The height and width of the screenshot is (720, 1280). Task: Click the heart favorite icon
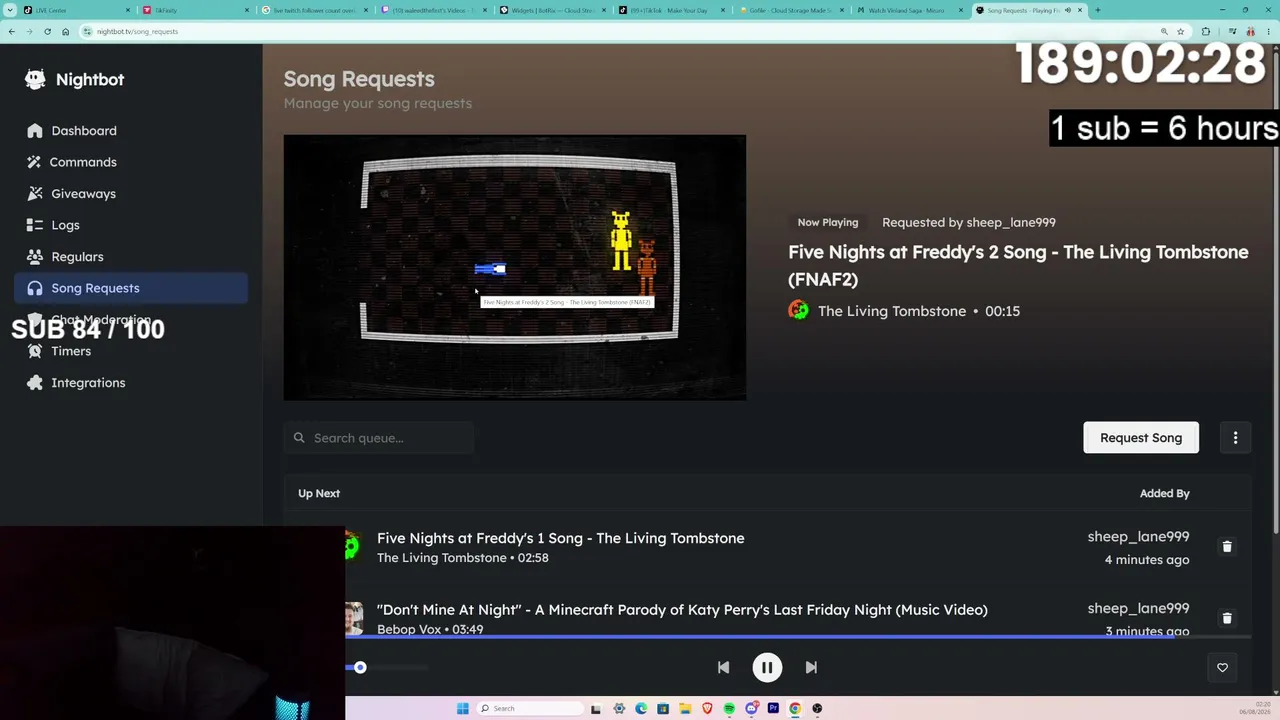point(1222,667)
